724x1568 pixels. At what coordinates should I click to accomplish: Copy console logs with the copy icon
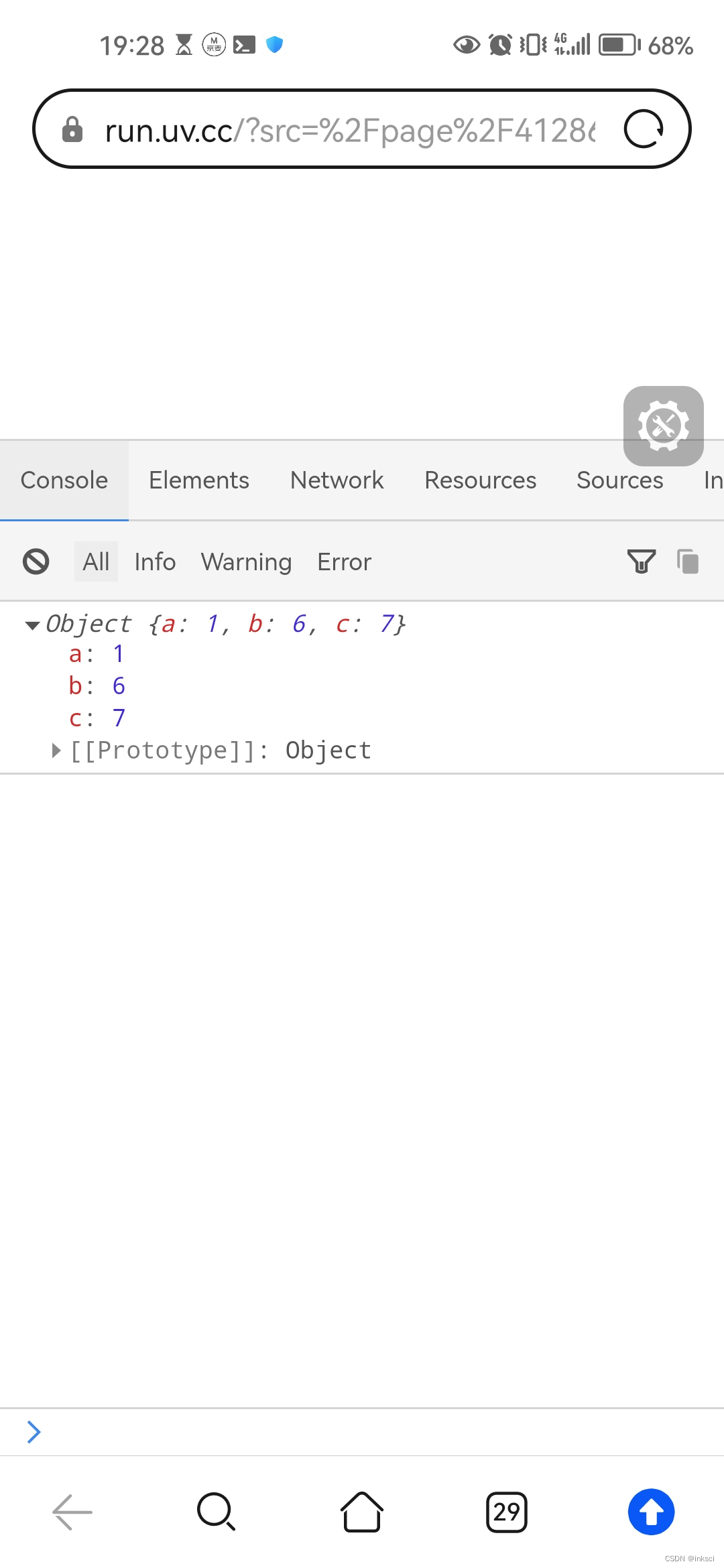pos(688,562)
